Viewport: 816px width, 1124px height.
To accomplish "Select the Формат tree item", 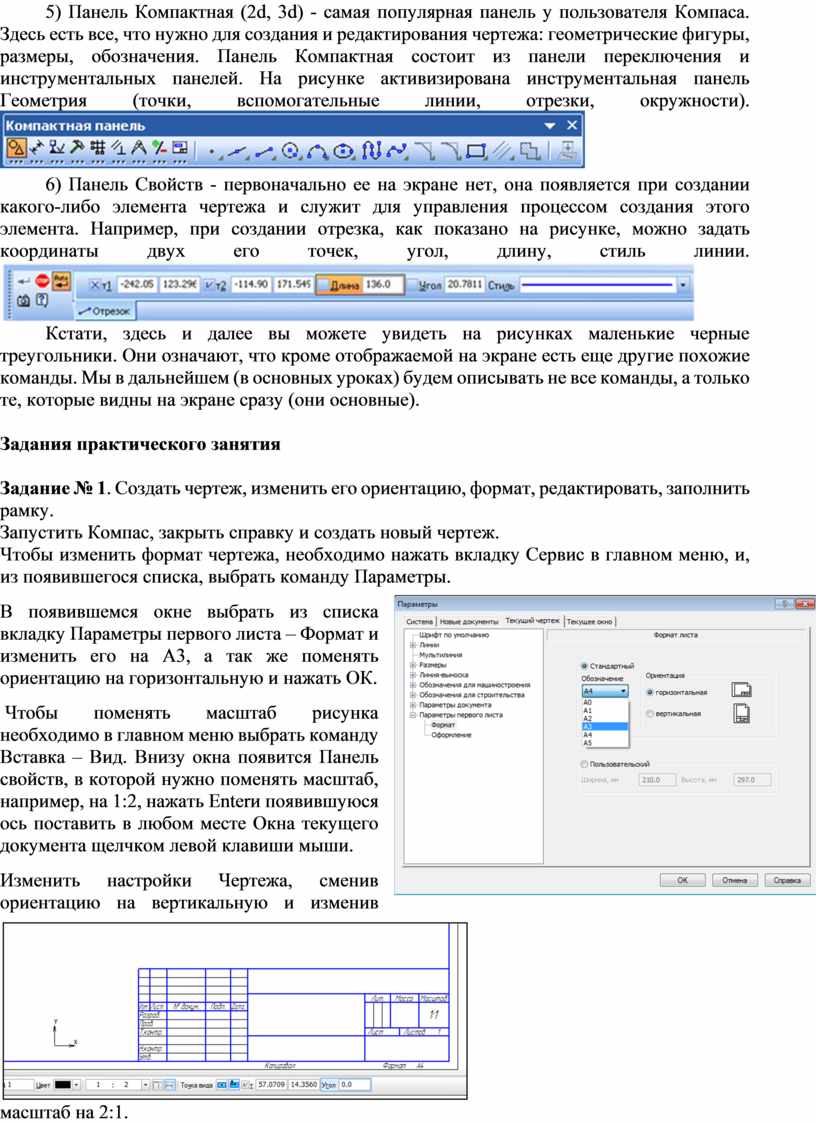I will coord(443,725).
